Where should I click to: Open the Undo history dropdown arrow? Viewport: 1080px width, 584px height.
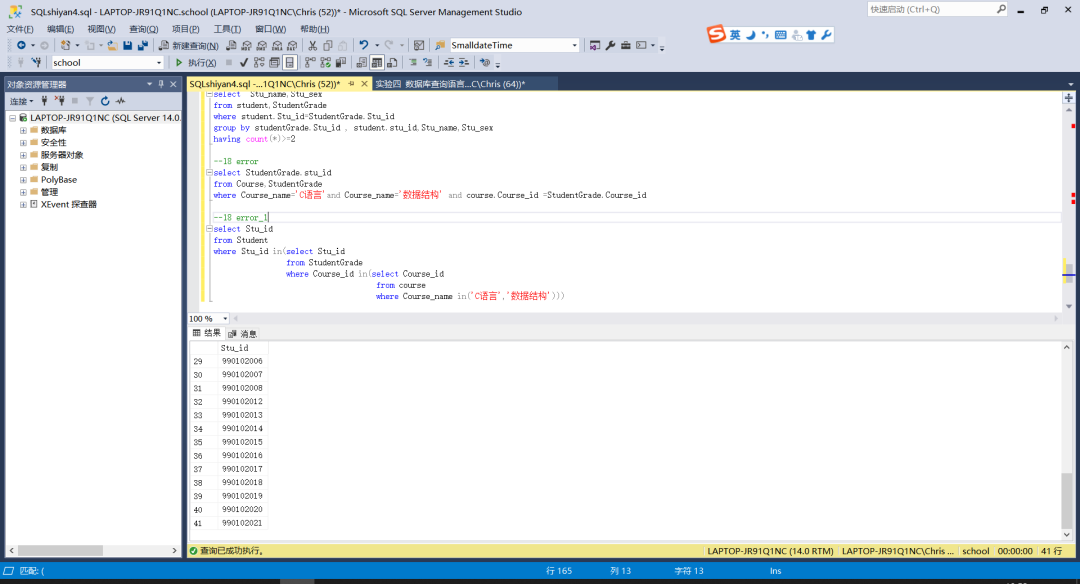tap(377, 45)
